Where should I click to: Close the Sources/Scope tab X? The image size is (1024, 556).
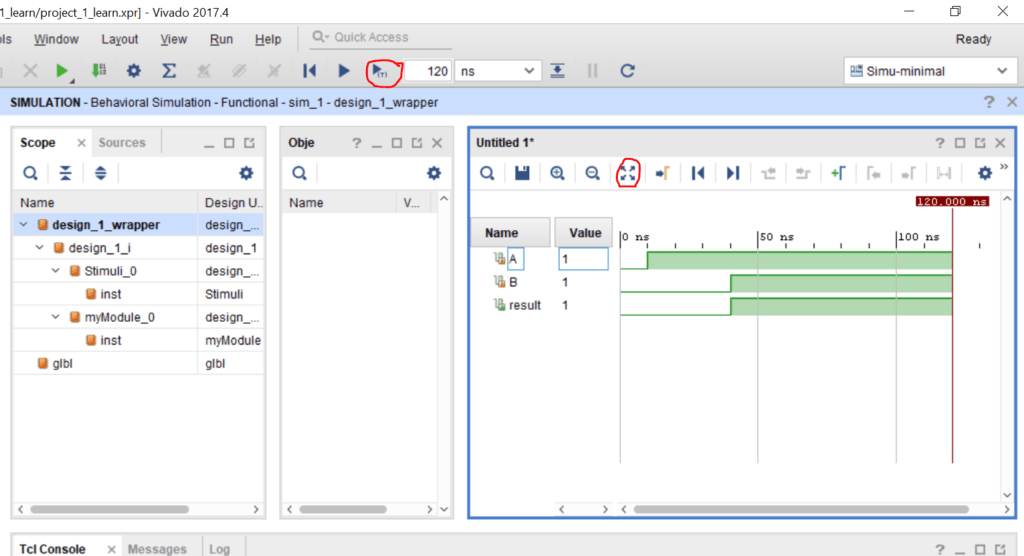[x=81, y=142]
